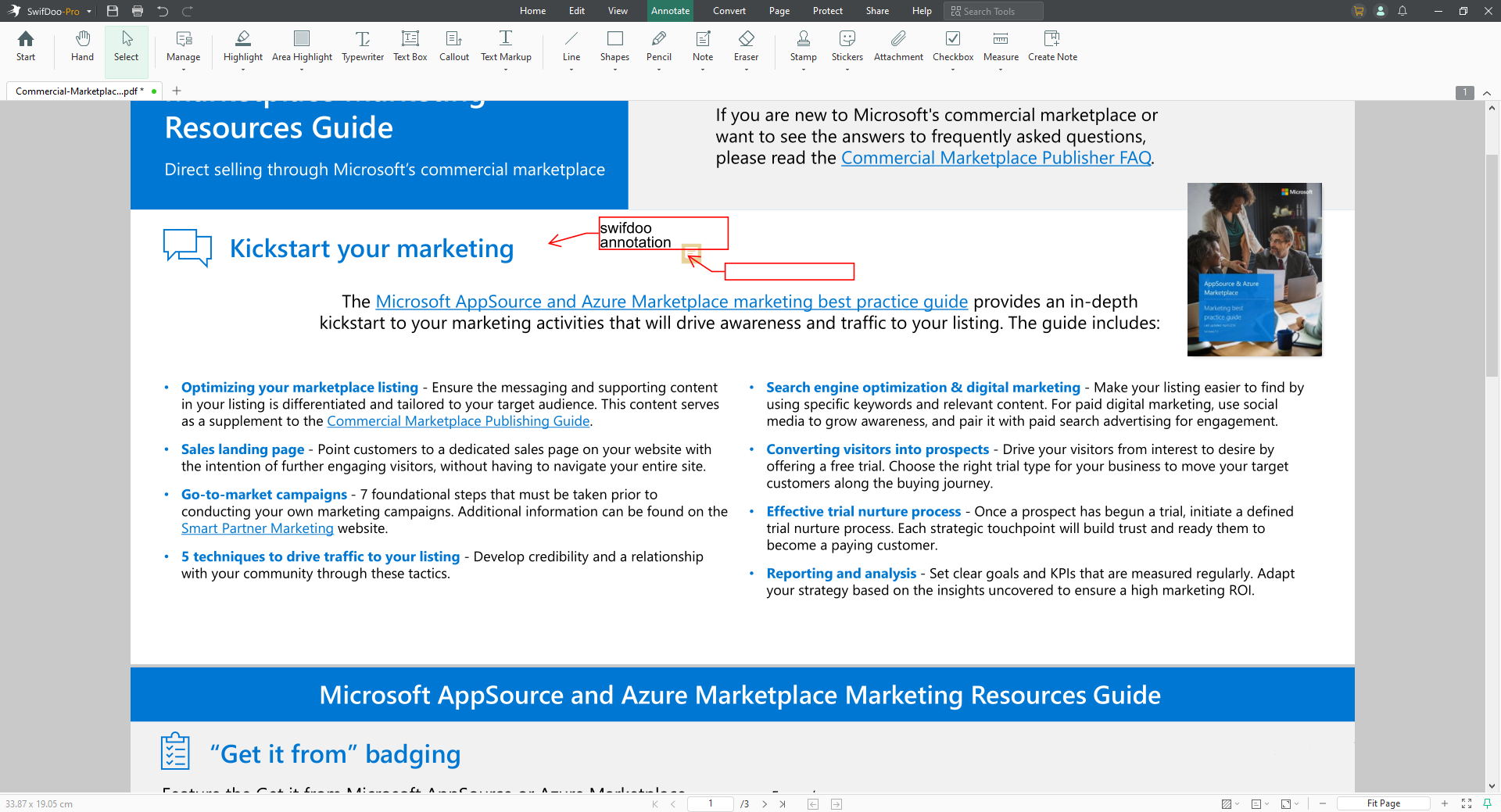Select the Callout tool
This screenshot has height=812, width=1501.
pos(454,46)
